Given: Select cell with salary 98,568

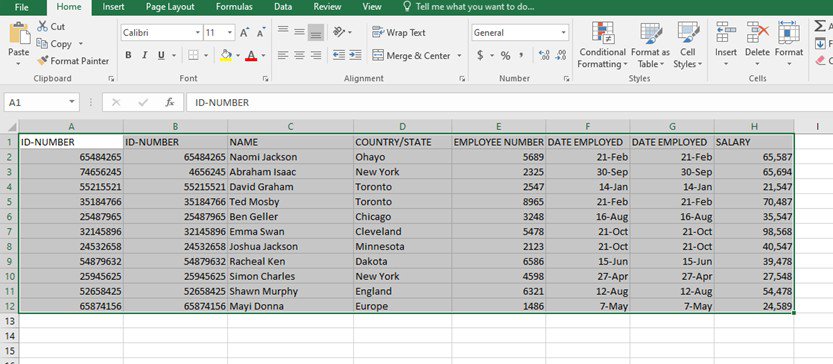Looking at the screenshot, I should [x=754, y=232].
